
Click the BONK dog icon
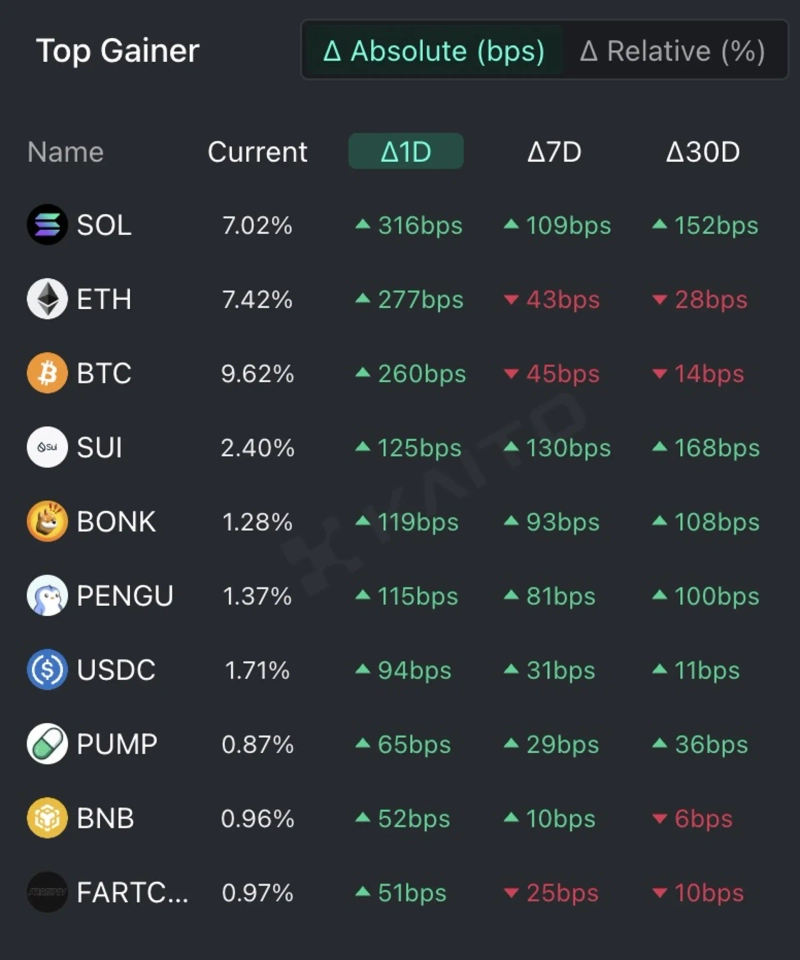[x=47, y=521]
